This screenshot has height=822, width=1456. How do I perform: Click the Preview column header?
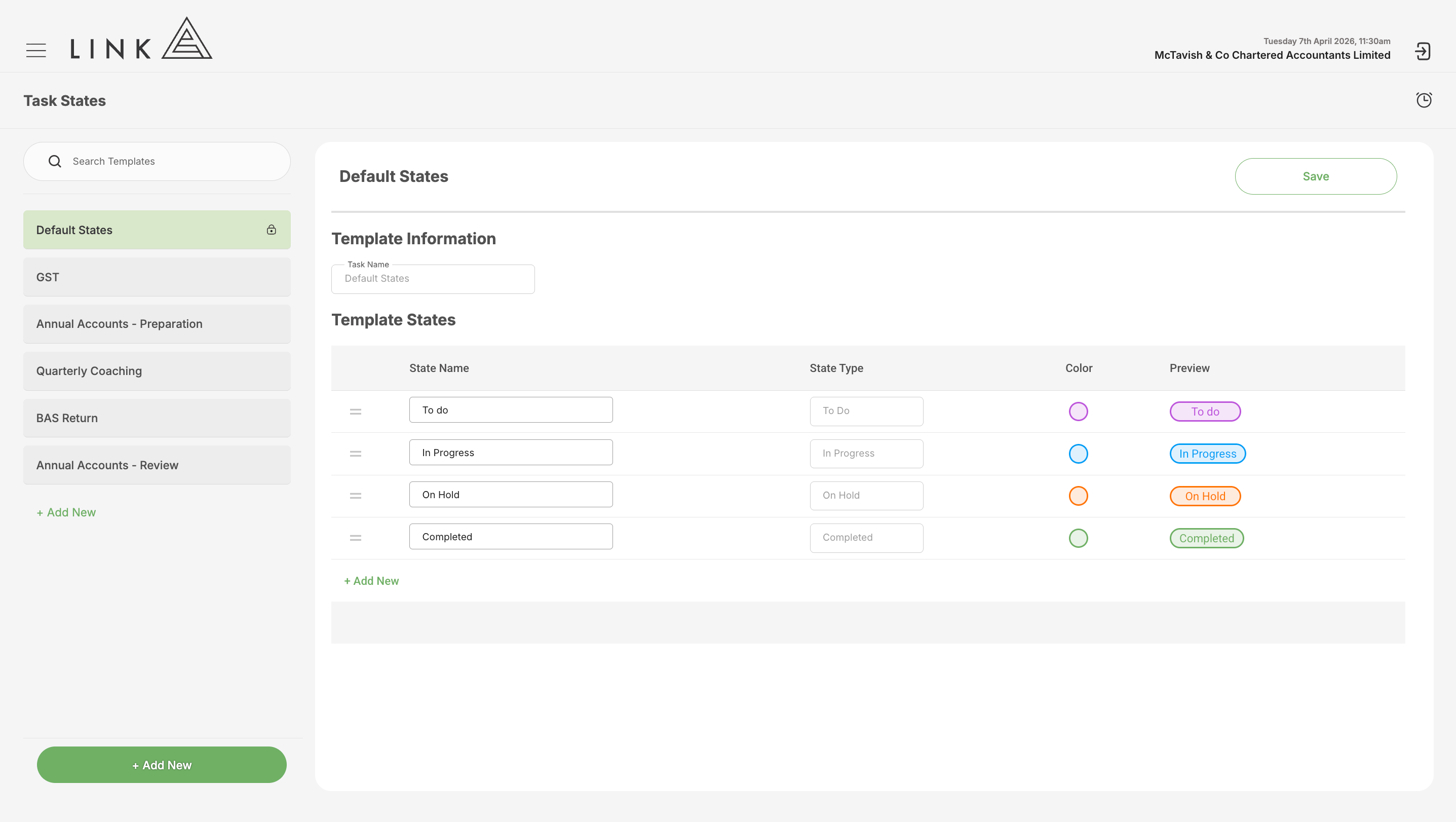click(1190, 368)
